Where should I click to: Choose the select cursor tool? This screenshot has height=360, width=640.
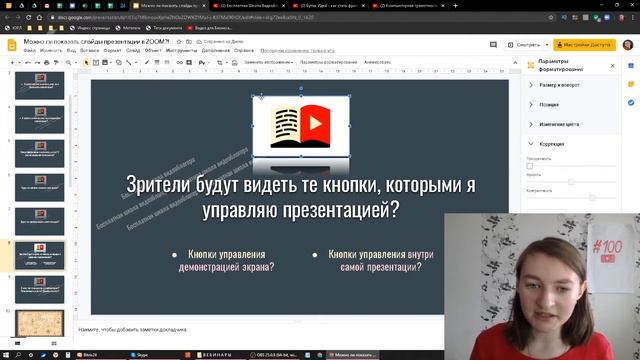[86, 62]
